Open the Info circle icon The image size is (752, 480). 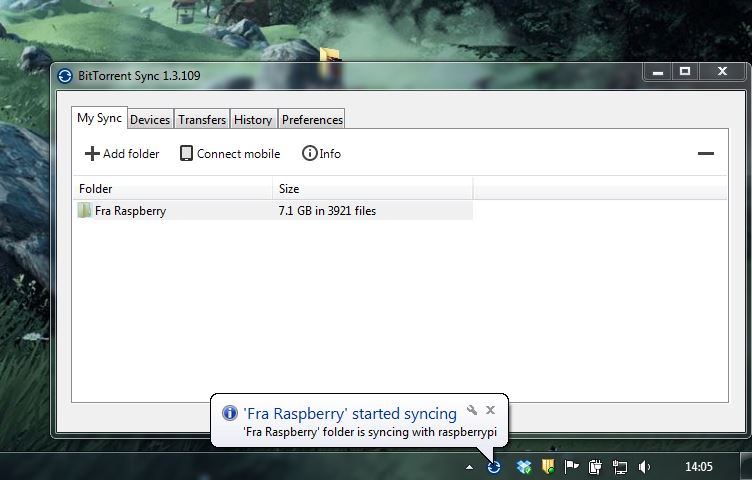coord(309,154)
